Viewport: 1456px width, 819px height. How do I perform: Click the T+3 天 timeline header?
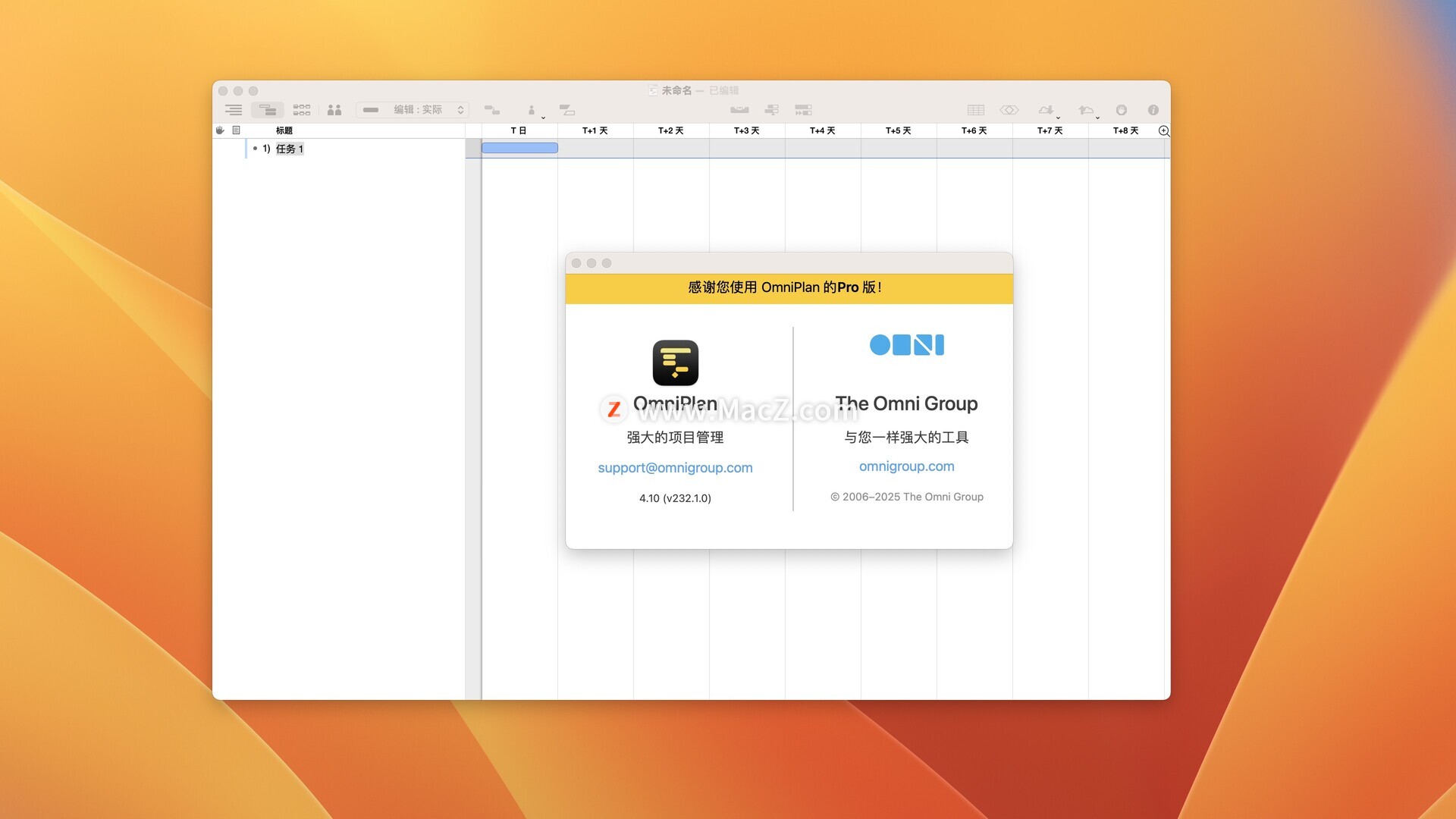pyautogui.click(x=746, y=130)
